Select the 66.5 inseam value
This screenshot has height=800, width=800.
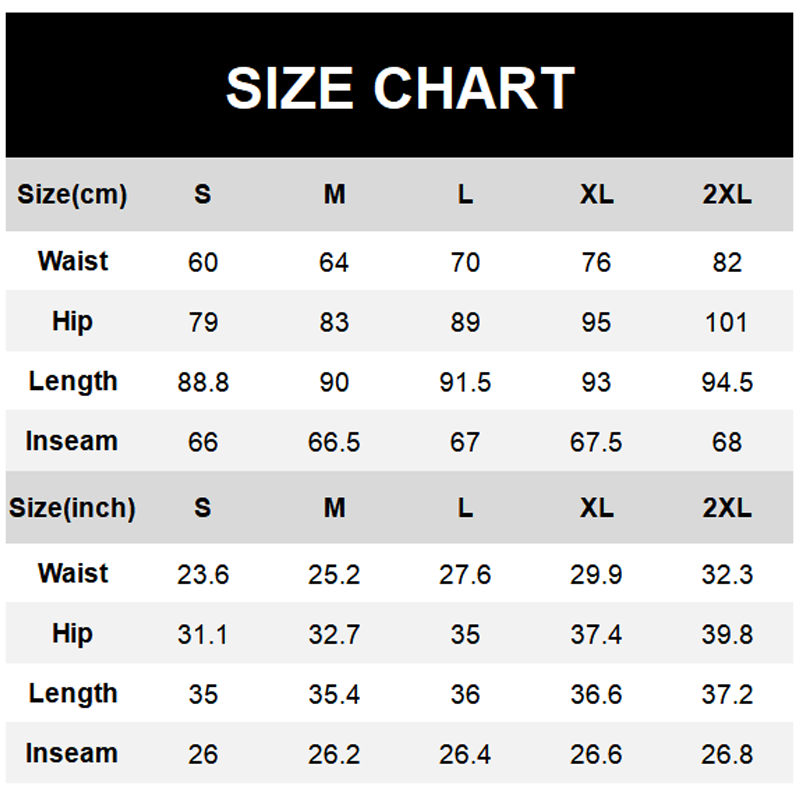tap(334, 442)
